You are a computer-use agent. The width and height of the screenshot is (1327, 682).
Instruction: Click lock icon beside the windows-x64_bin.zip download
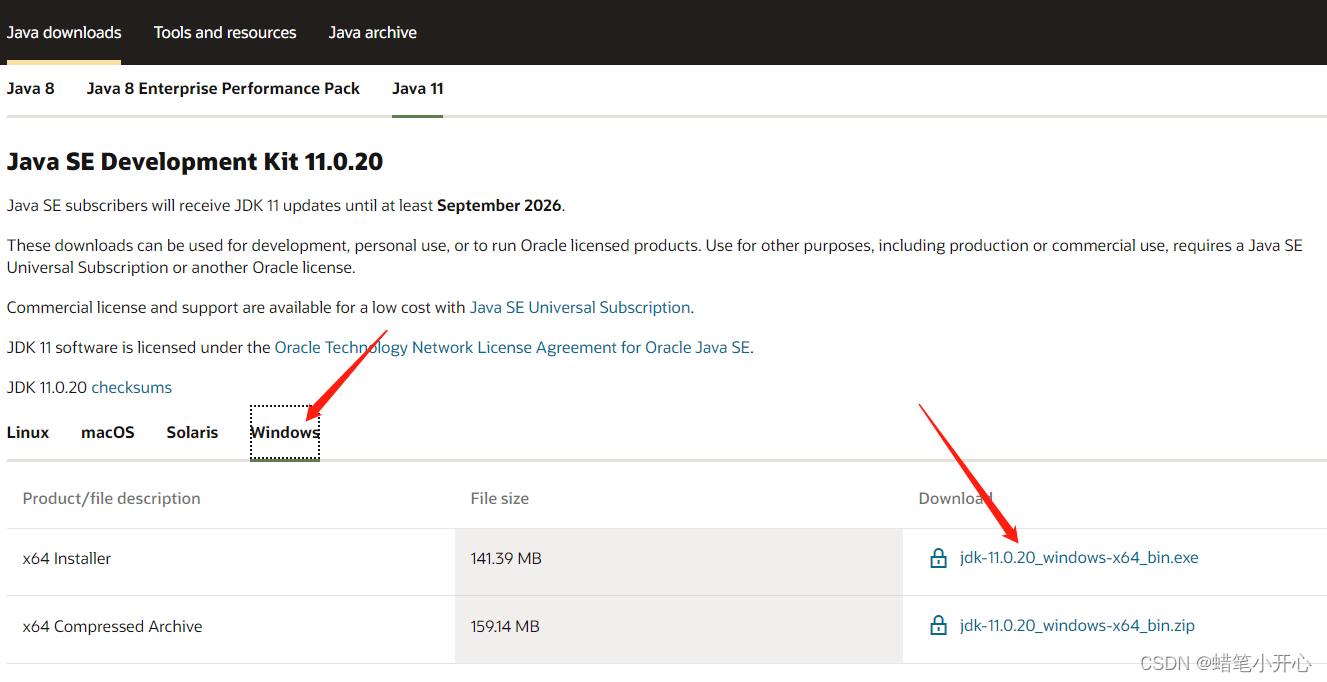point(938,626)
